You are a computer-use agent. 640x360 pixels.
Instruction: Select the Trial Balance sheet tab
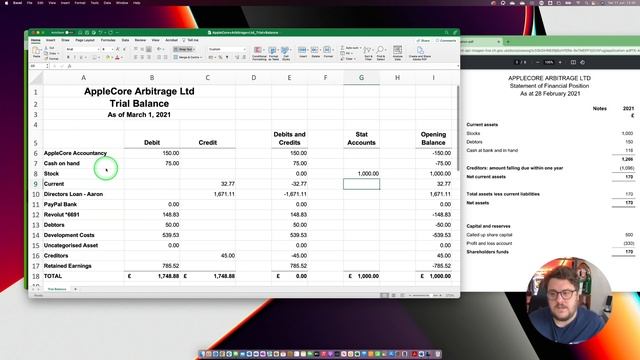pos(57,289)
